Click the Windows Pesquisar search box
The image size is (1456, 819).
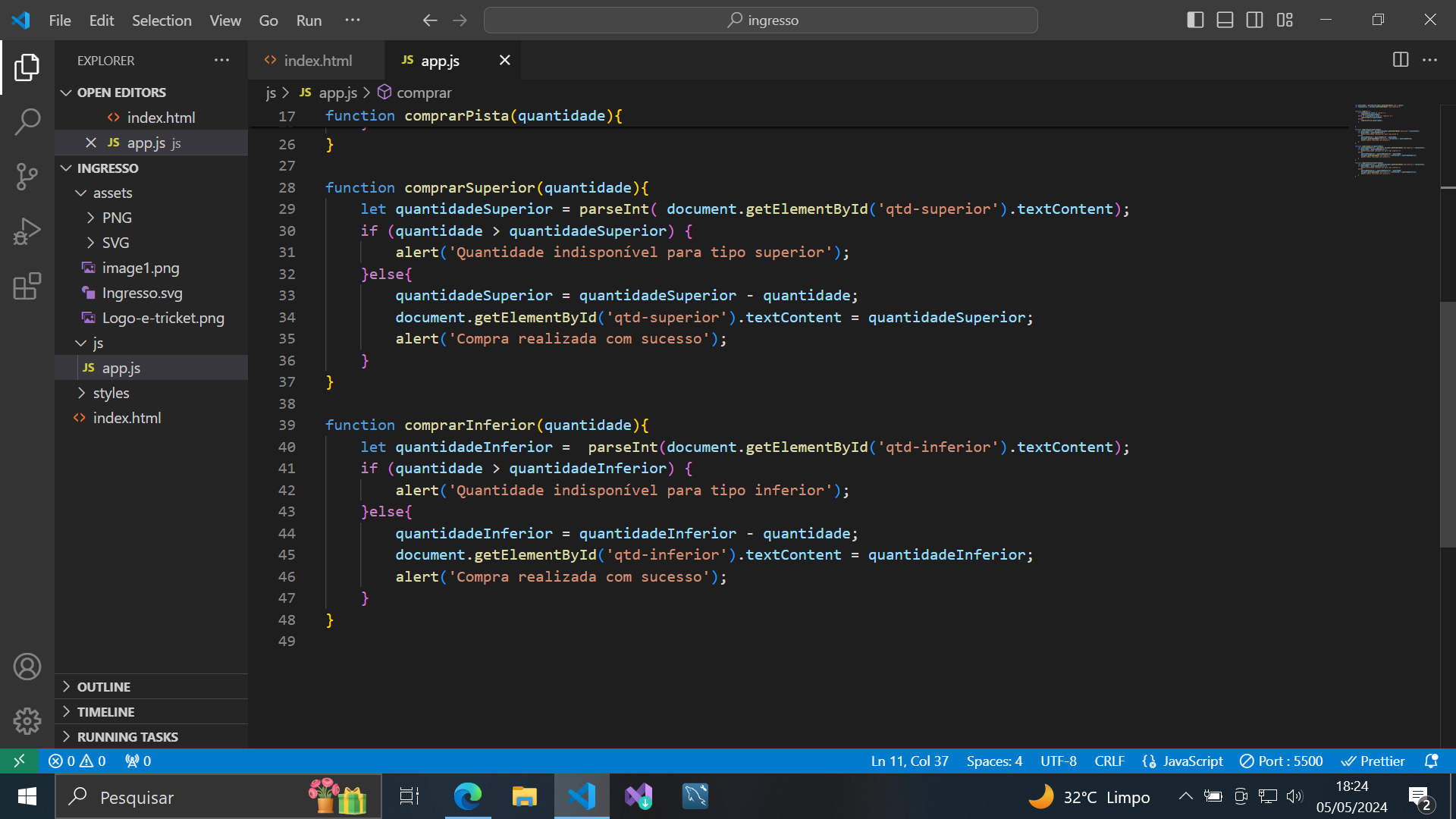click(x=218, y=796)
